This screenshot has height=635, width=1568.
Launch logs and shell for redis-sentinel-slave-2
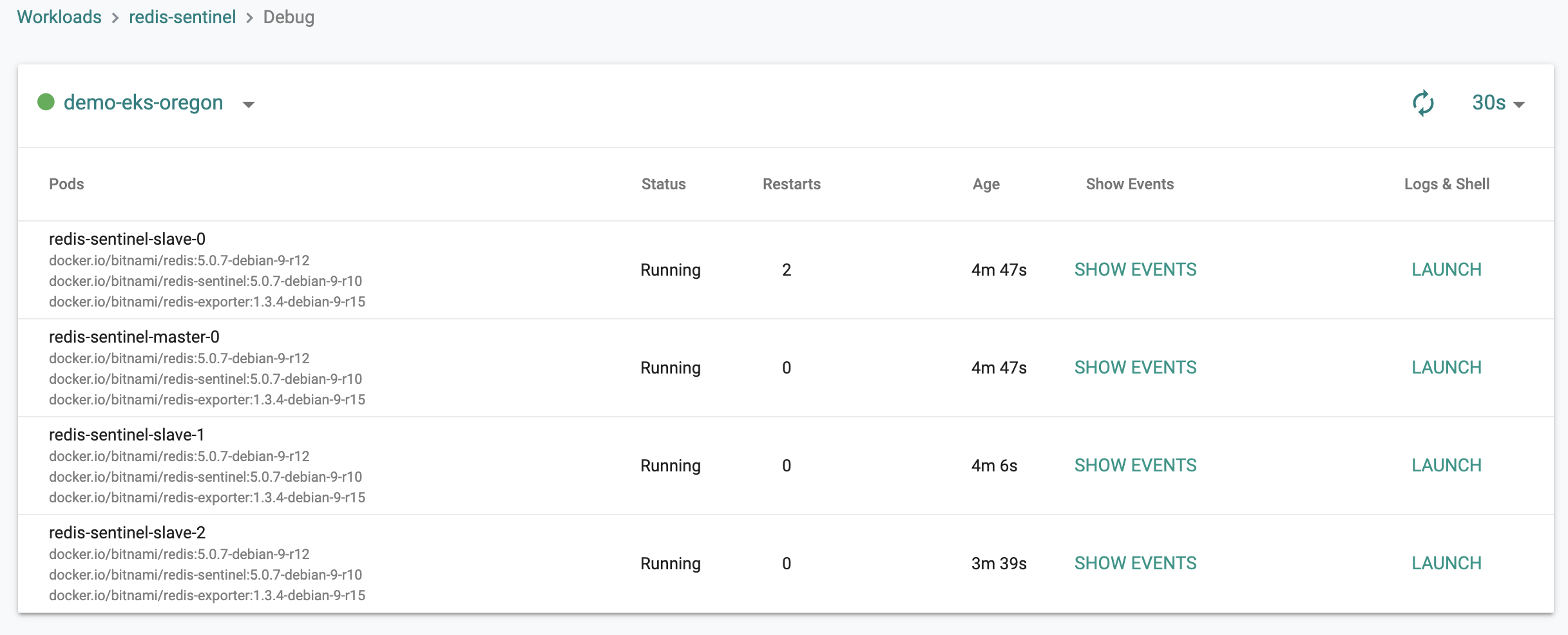1446,564
